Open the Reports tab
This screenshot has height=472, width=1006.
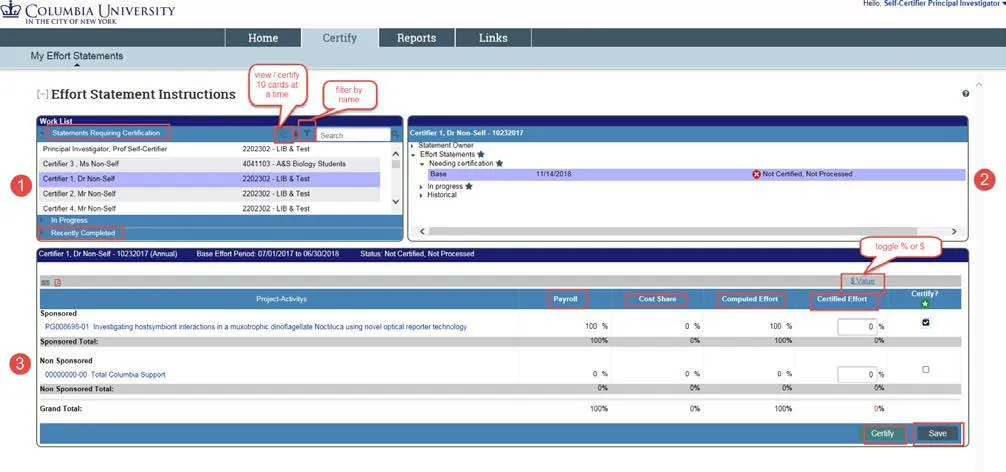click(416, 38)
